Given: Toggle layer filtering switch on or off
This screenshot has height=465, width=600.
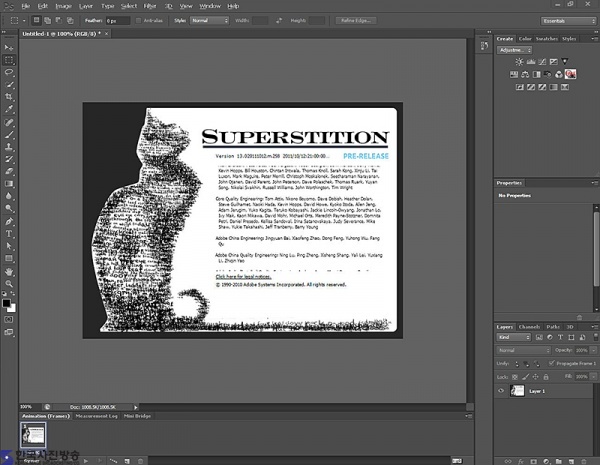Looking at the screenshot, I should pos(595,337).
